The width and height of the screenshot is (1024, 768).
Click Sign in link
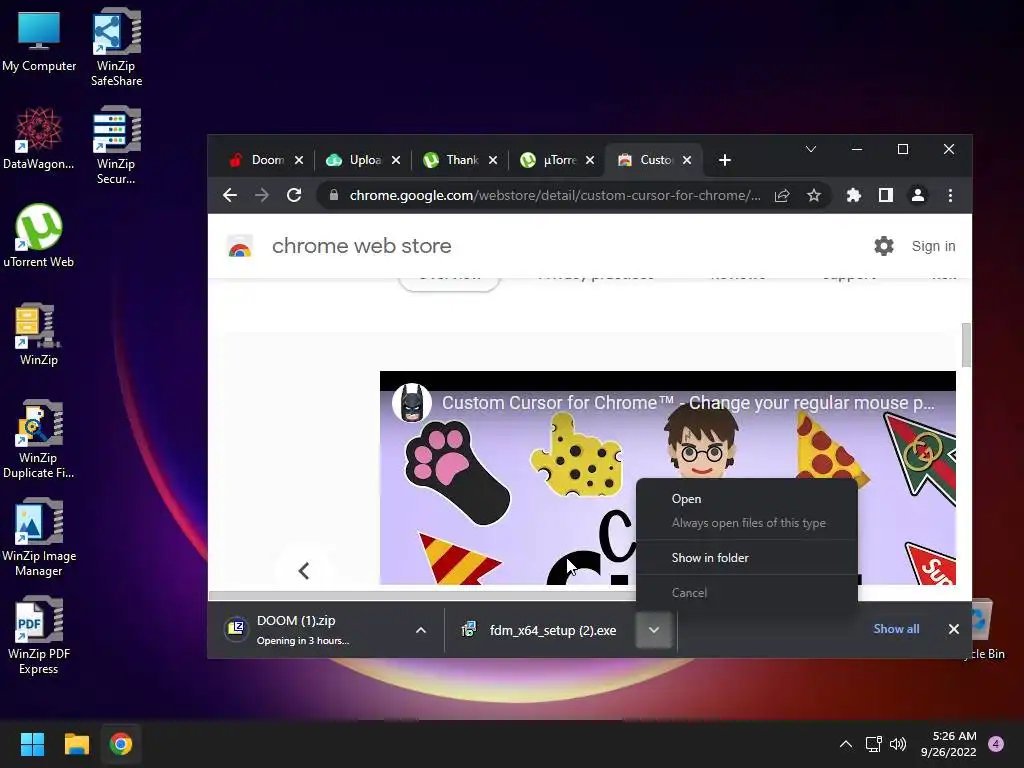(x=933, y=246)
